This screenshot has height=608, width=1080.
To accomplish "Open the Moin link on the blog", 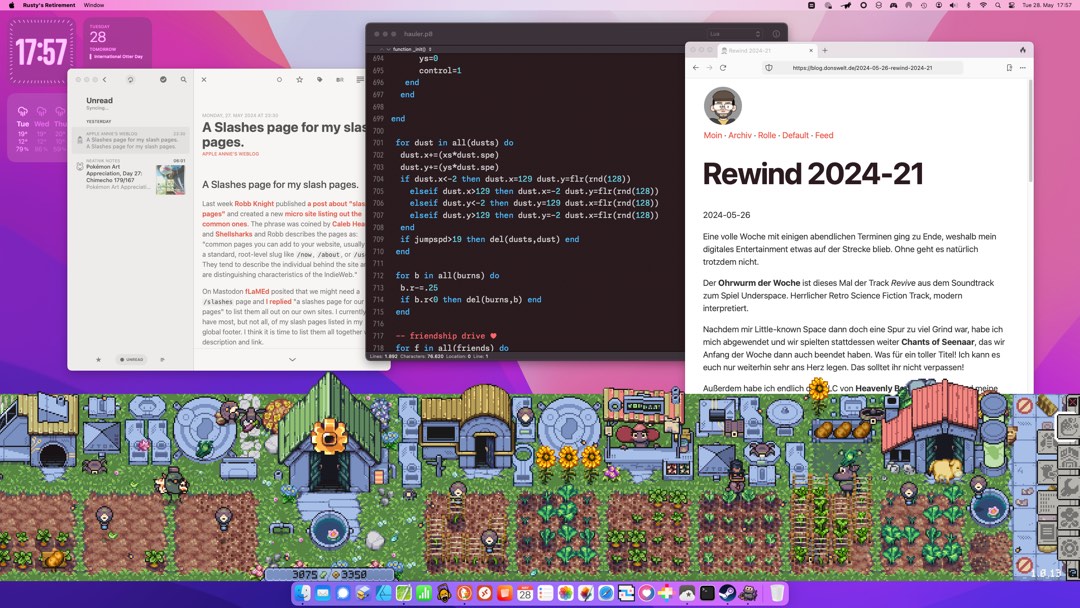I will (x=713, y=136).
